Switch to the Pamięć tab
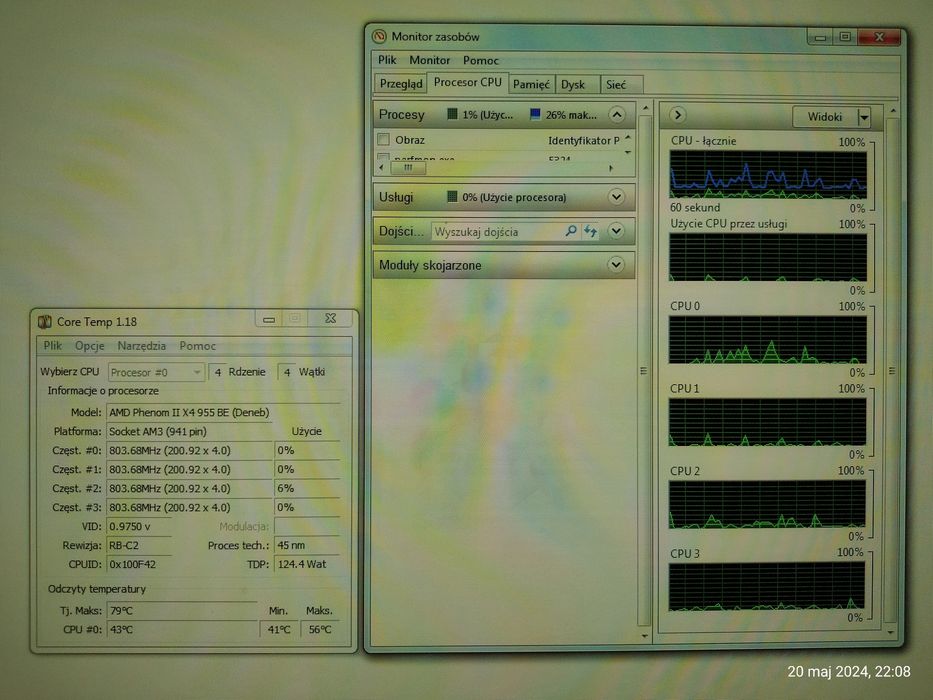Image resolution: width=933 pixels, height=700 pixels. [531, 85]
